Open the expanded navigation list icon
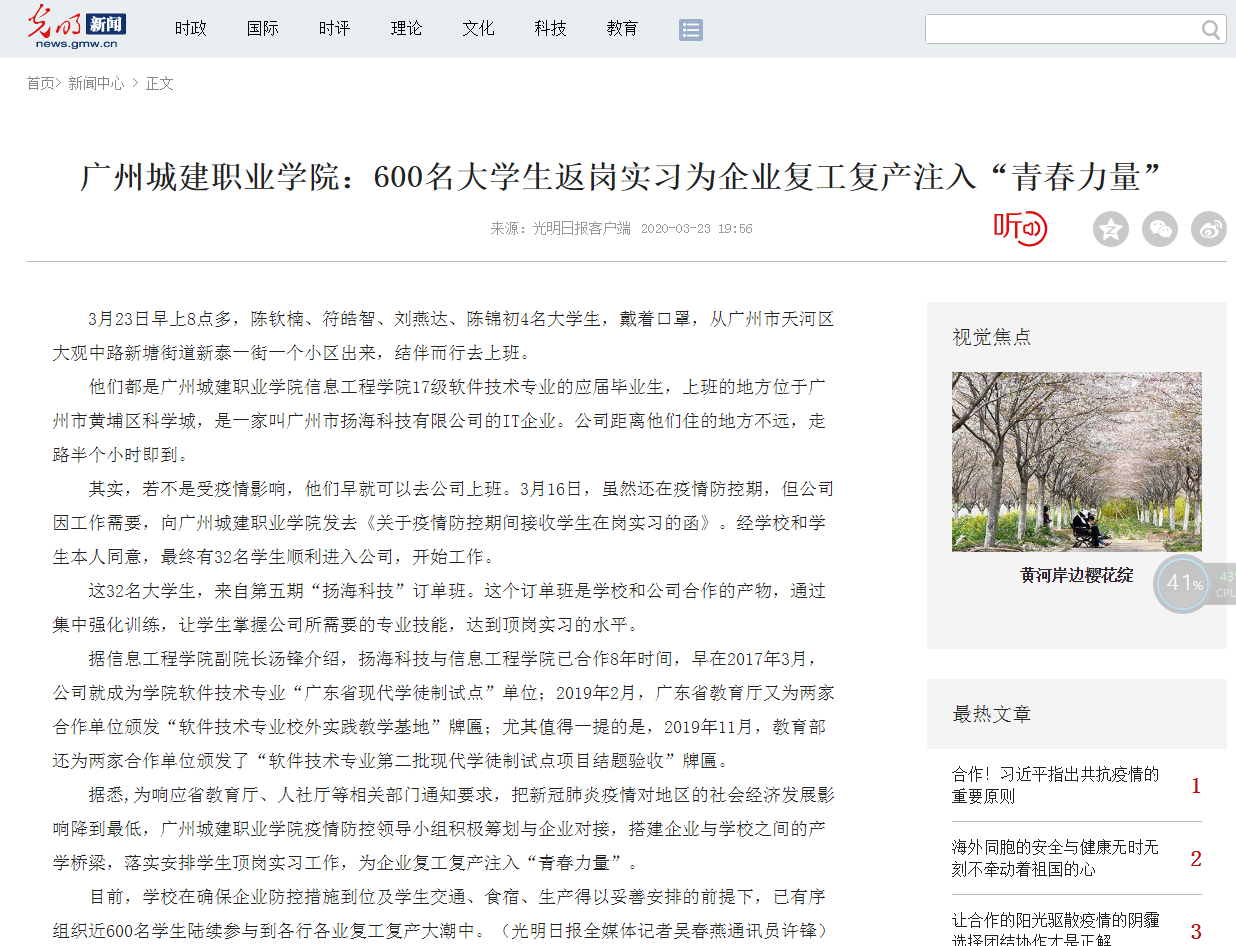The height and width of the screenshot is (946, 1236). 690,29
